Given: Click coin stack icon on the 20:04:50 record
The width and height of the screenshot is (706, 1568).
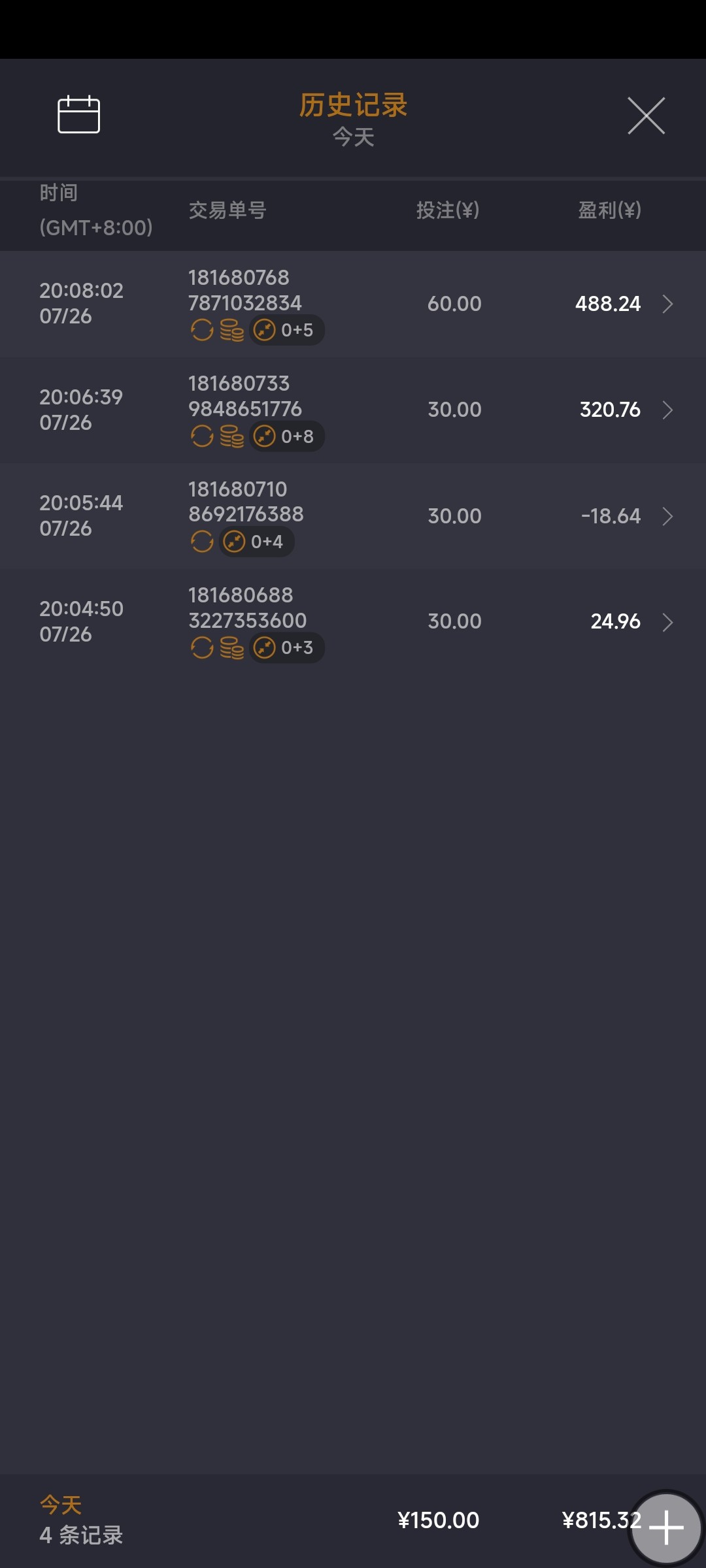Looking at the screenshot, I should click(231, 647).
